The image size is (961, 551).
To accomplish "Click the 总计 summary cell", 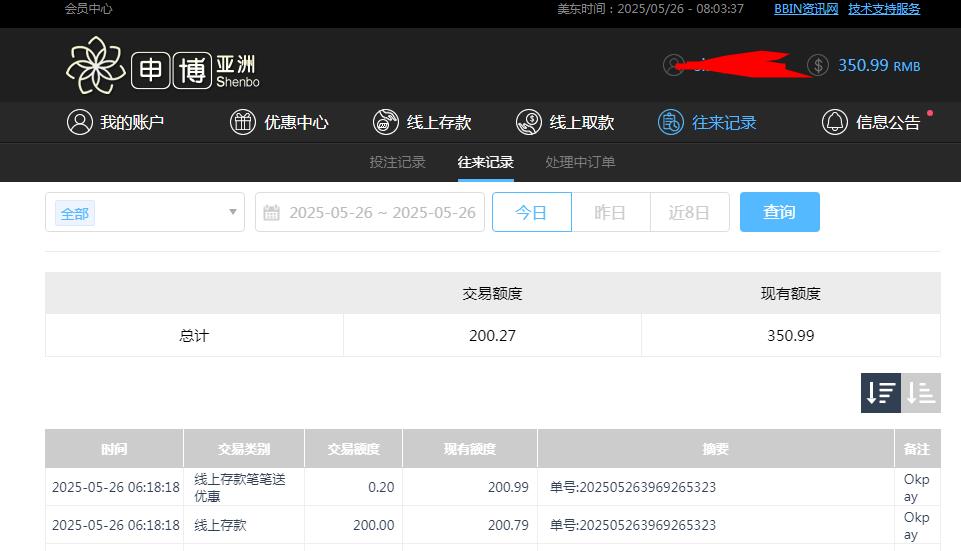I will [x=194, y=335].
